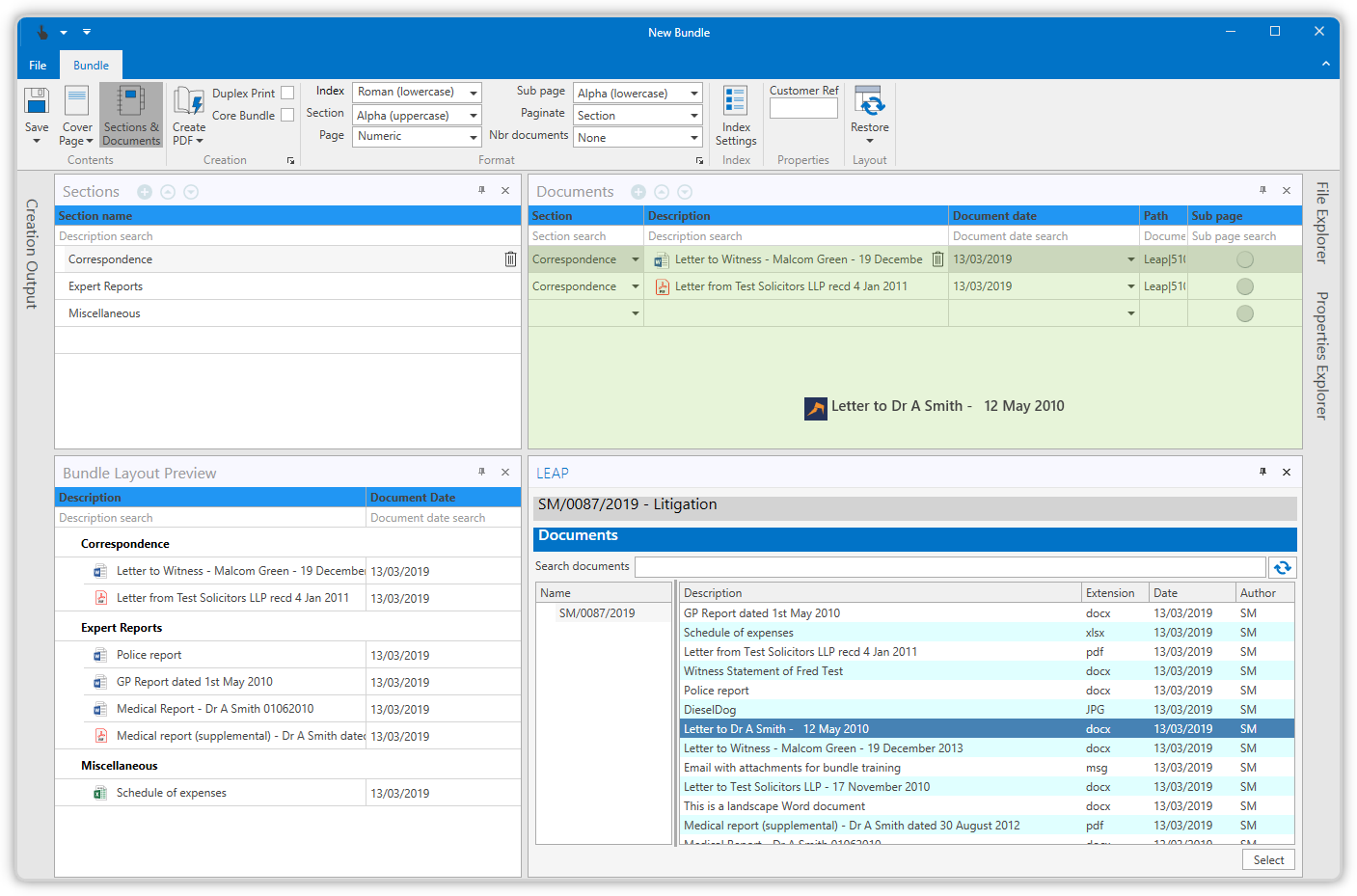Screen dimensions: 1357x896
Task: Expand the Index format Roman (lowercase) dropdown
Action: pyautogui.click(x=474, y=93)
